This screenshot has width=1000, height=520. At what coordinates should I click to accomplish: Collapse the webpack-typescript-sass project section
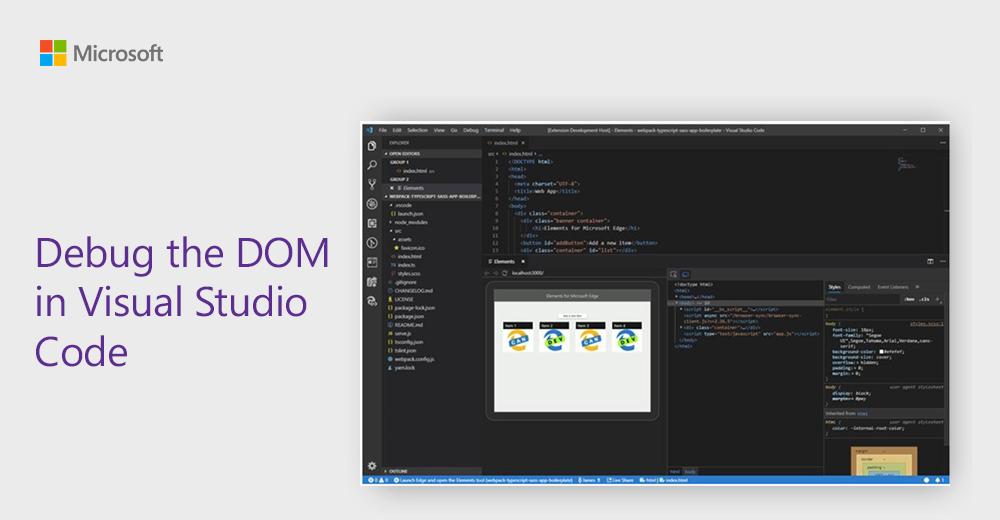click(432, 197)
